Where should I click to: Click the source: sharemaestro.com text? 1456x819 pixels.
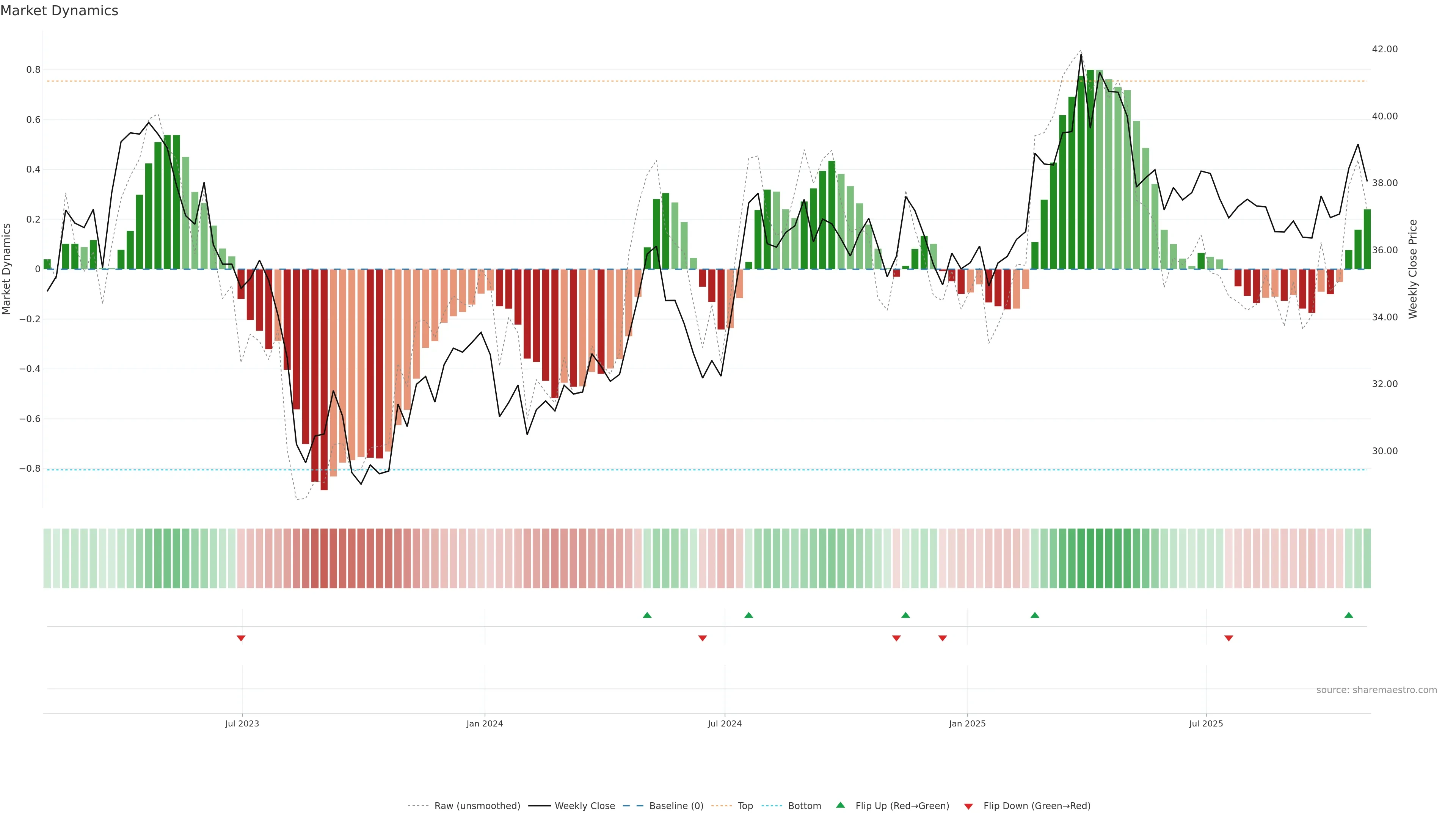click(1376, 690)
